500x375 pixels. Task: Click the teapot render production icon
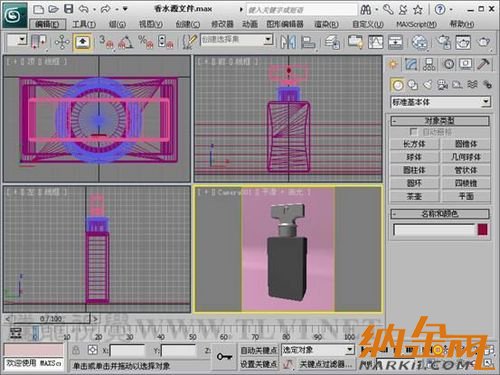coord(483,42)
